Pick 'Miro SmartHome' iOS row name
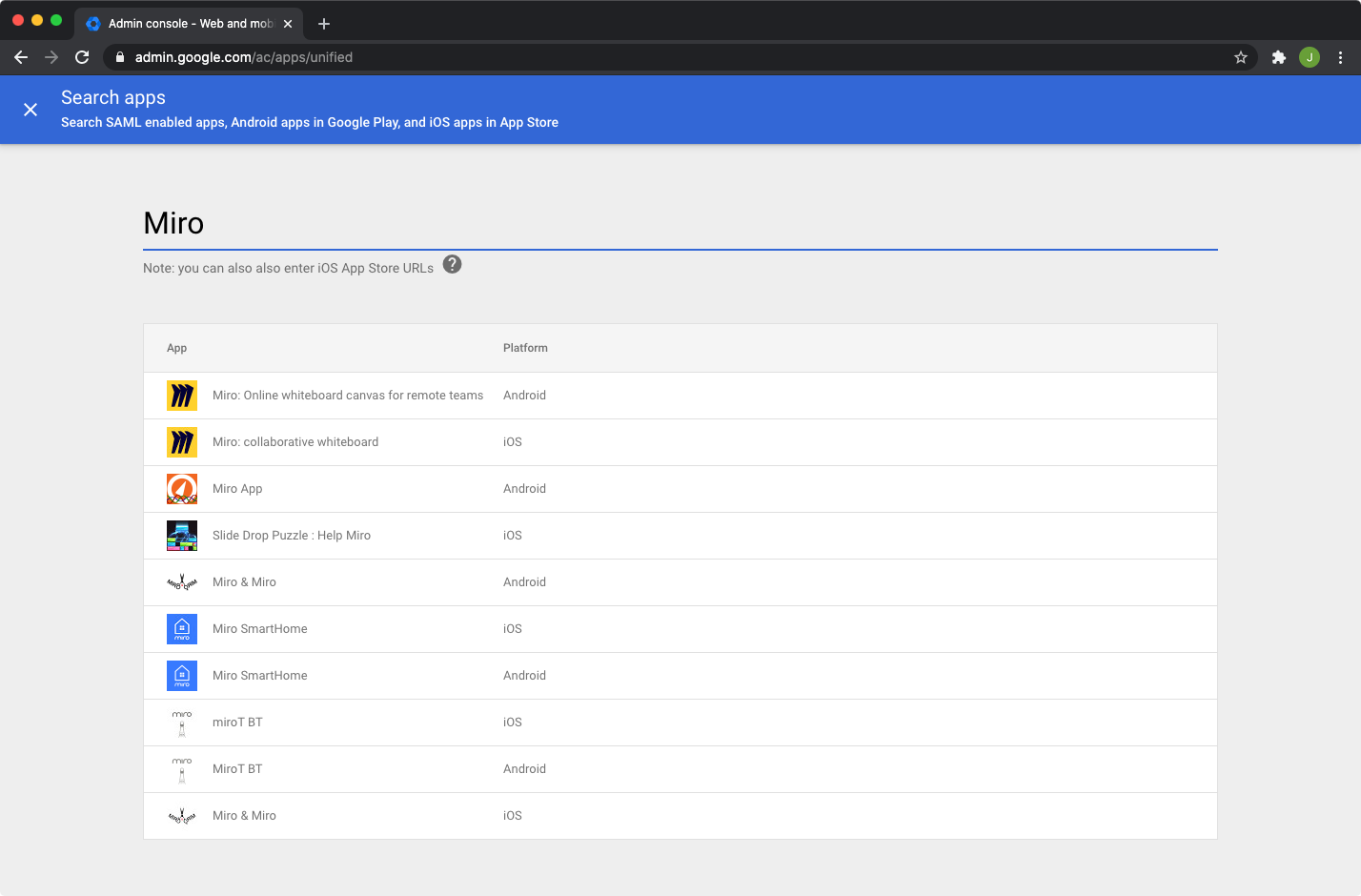 point(260,629)
